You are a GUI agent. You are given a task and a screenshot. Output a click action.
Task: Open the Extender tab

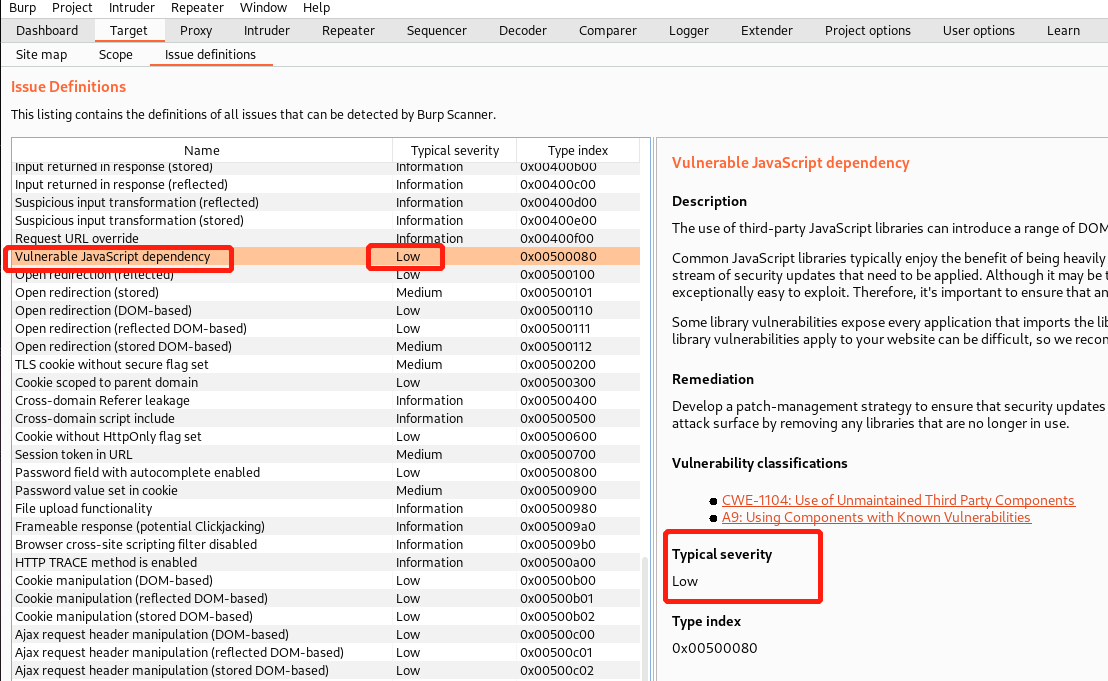767,30
